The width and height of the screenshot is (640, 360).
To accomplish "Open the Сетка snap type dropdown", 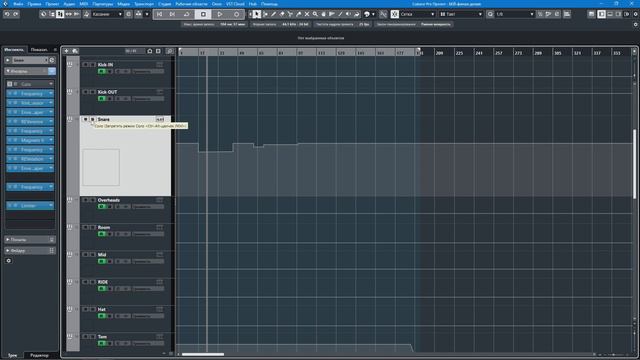I will click(x=418, y=14).
